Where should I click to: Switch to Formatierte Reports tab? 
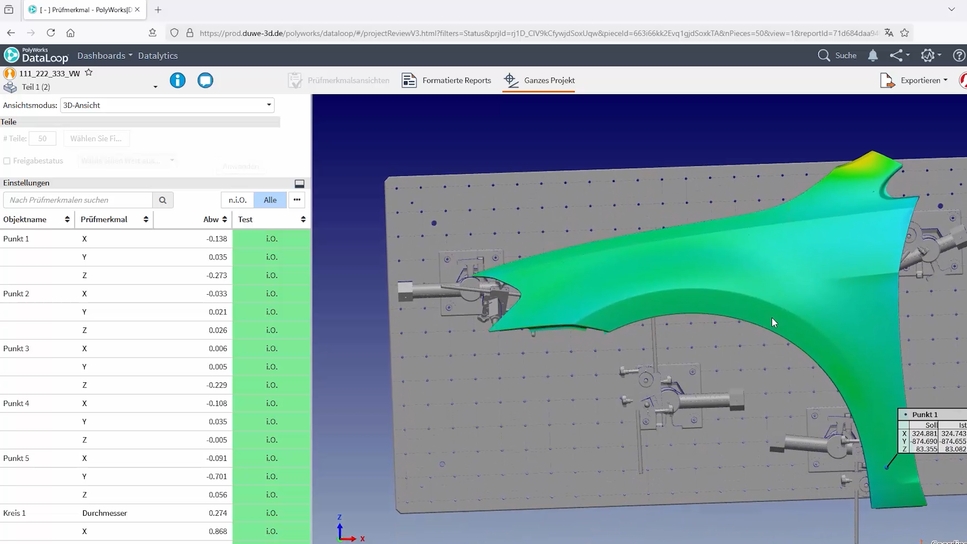pos(446,80)
